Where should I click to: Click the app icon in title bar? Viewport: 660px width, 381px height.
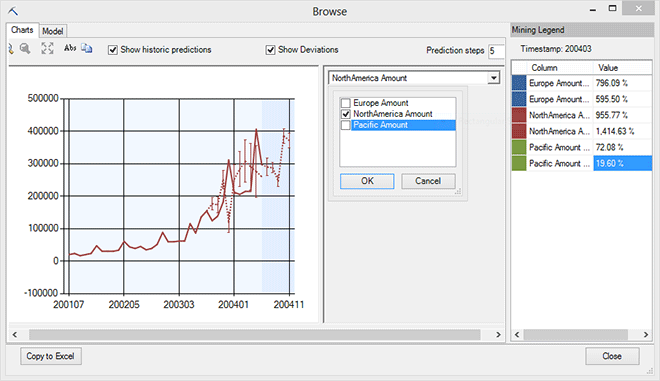click(13, 11)
